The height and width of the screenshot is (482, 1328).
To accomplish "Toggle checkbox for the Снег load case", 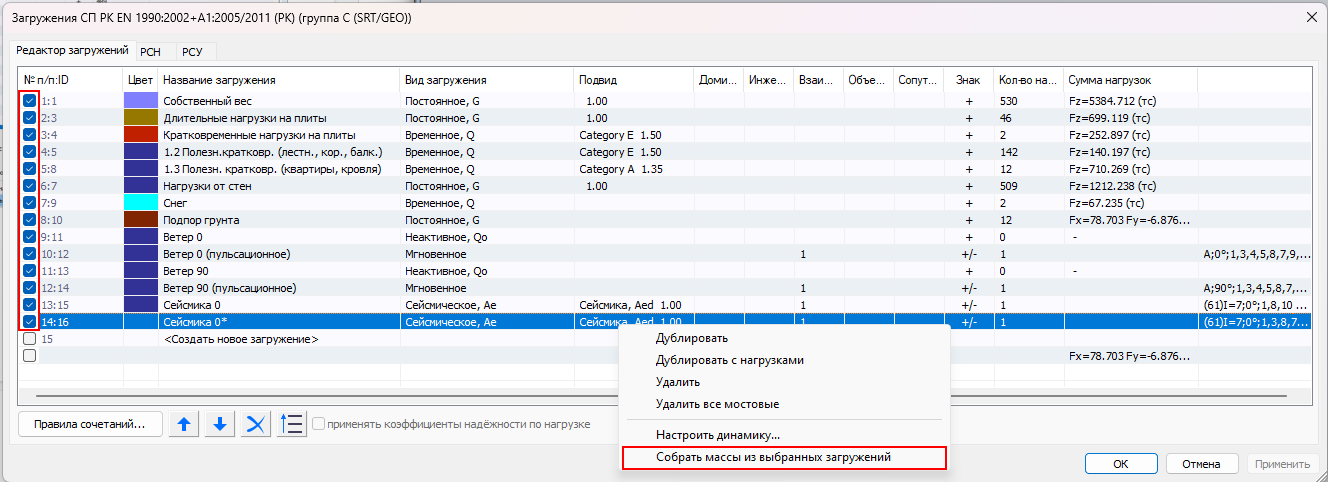I will click(x=30, y=203).
